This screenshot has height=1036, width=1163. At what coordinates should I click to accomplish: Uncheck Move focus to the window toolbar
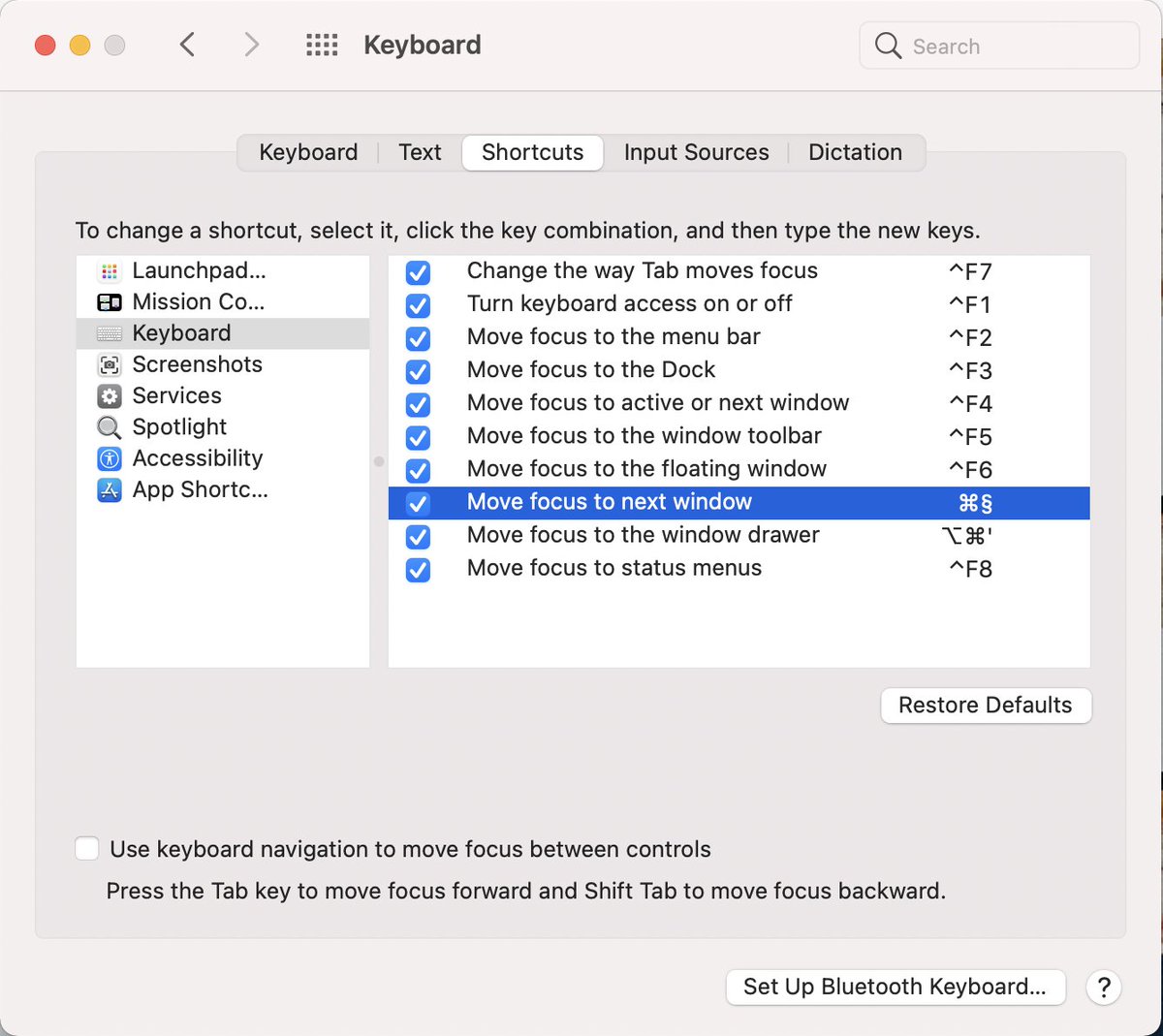[418, 437]
